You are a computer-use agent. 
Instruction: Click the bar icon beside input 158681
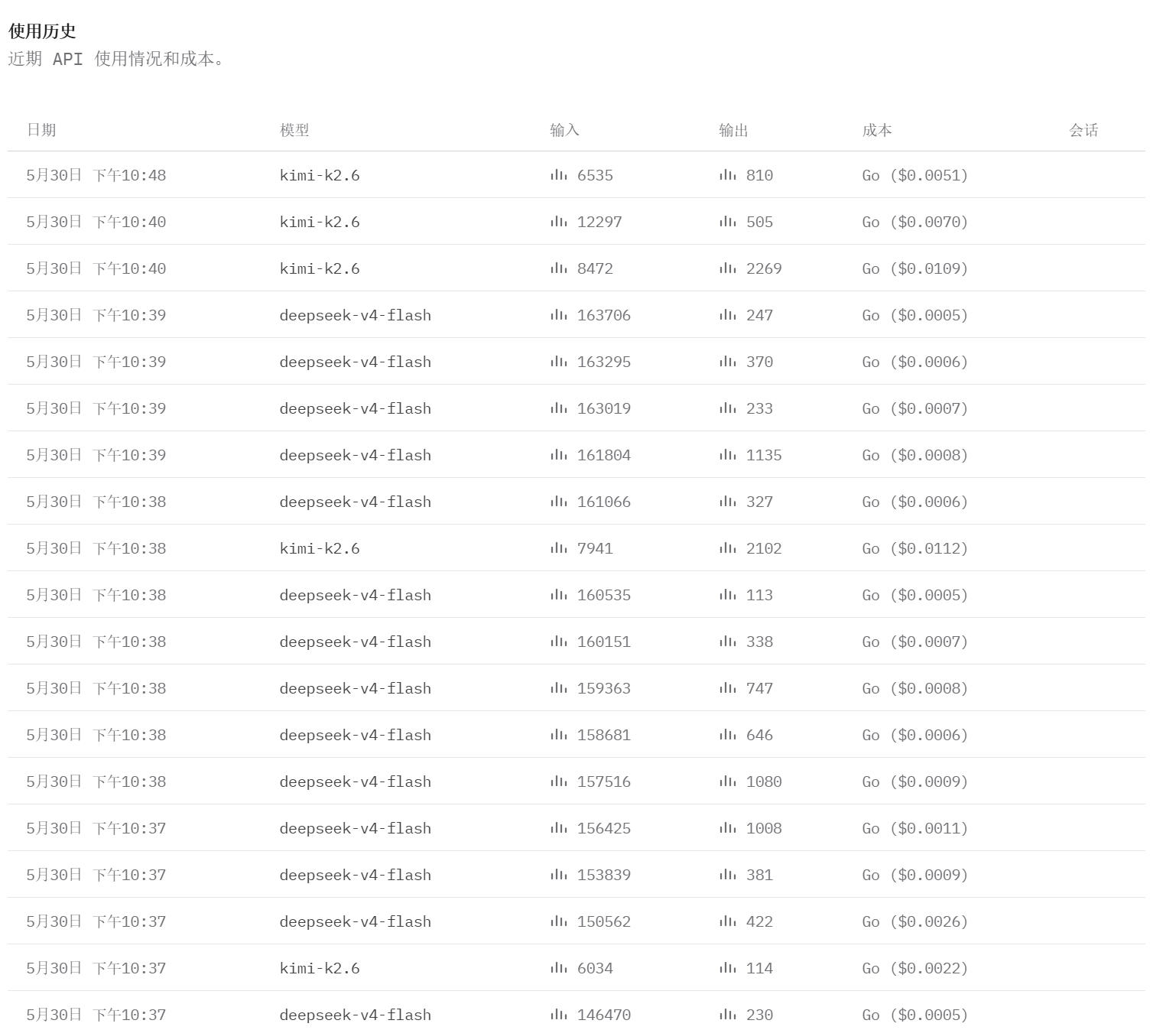[x=558, y=735]
